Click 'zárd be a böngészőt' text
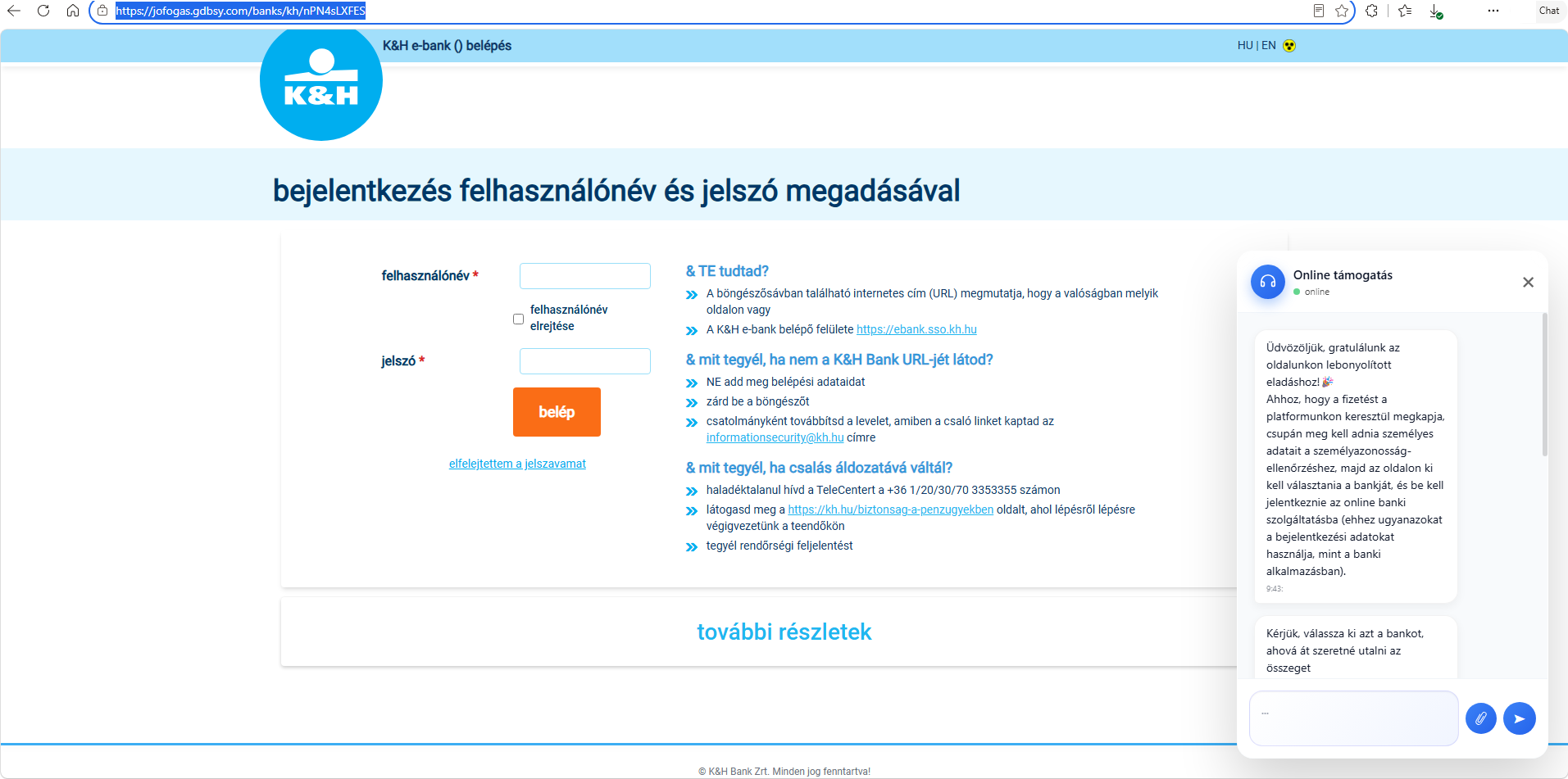Screen dimensions: 1568x779 757,401
